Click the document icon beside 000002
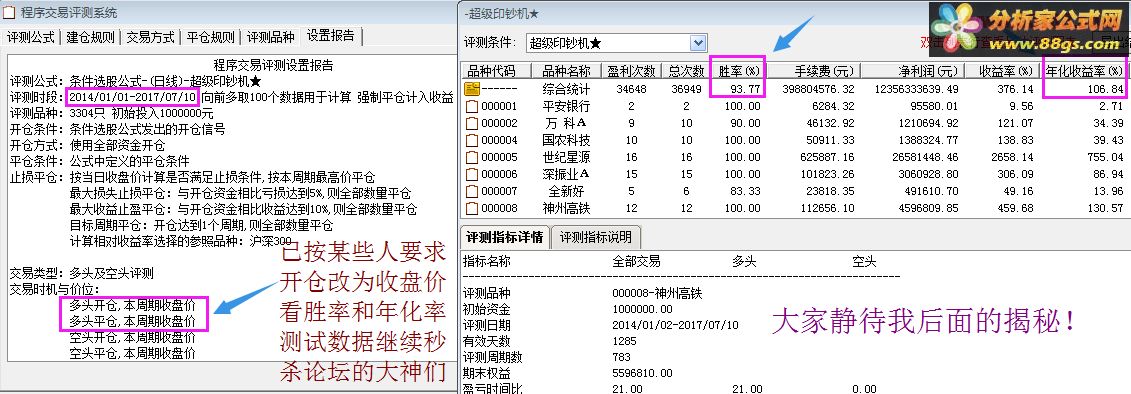1131x394 pixels. [472, 123]
